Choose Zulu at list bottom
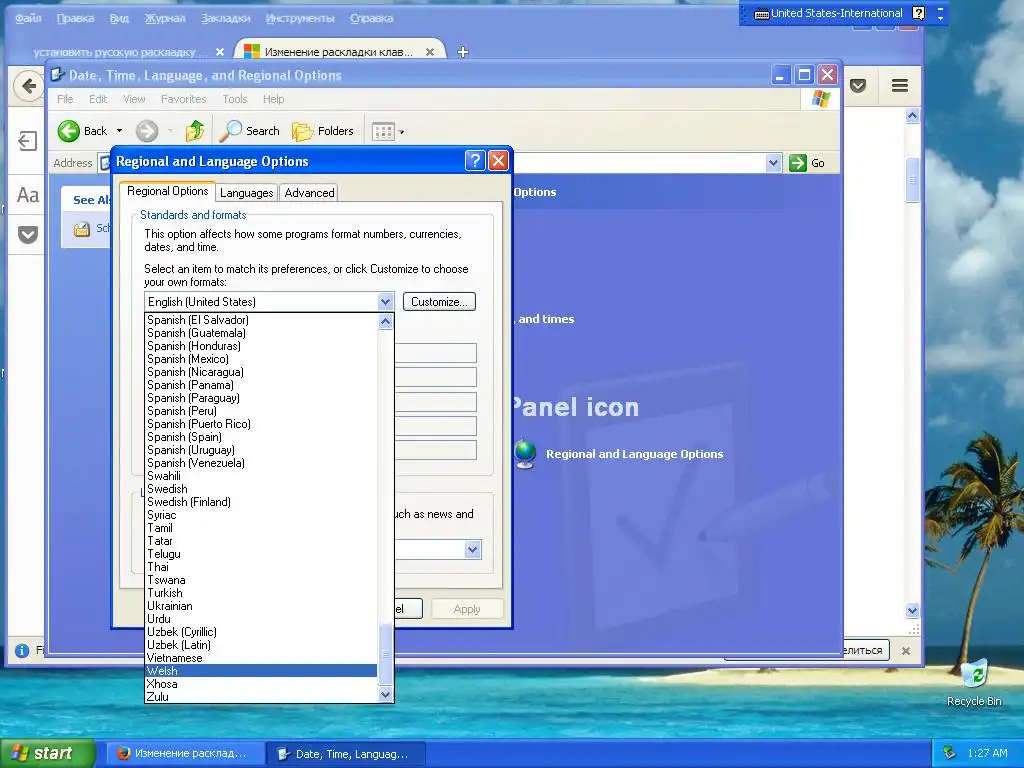1024x768 pixels. [x=261, y=697]
